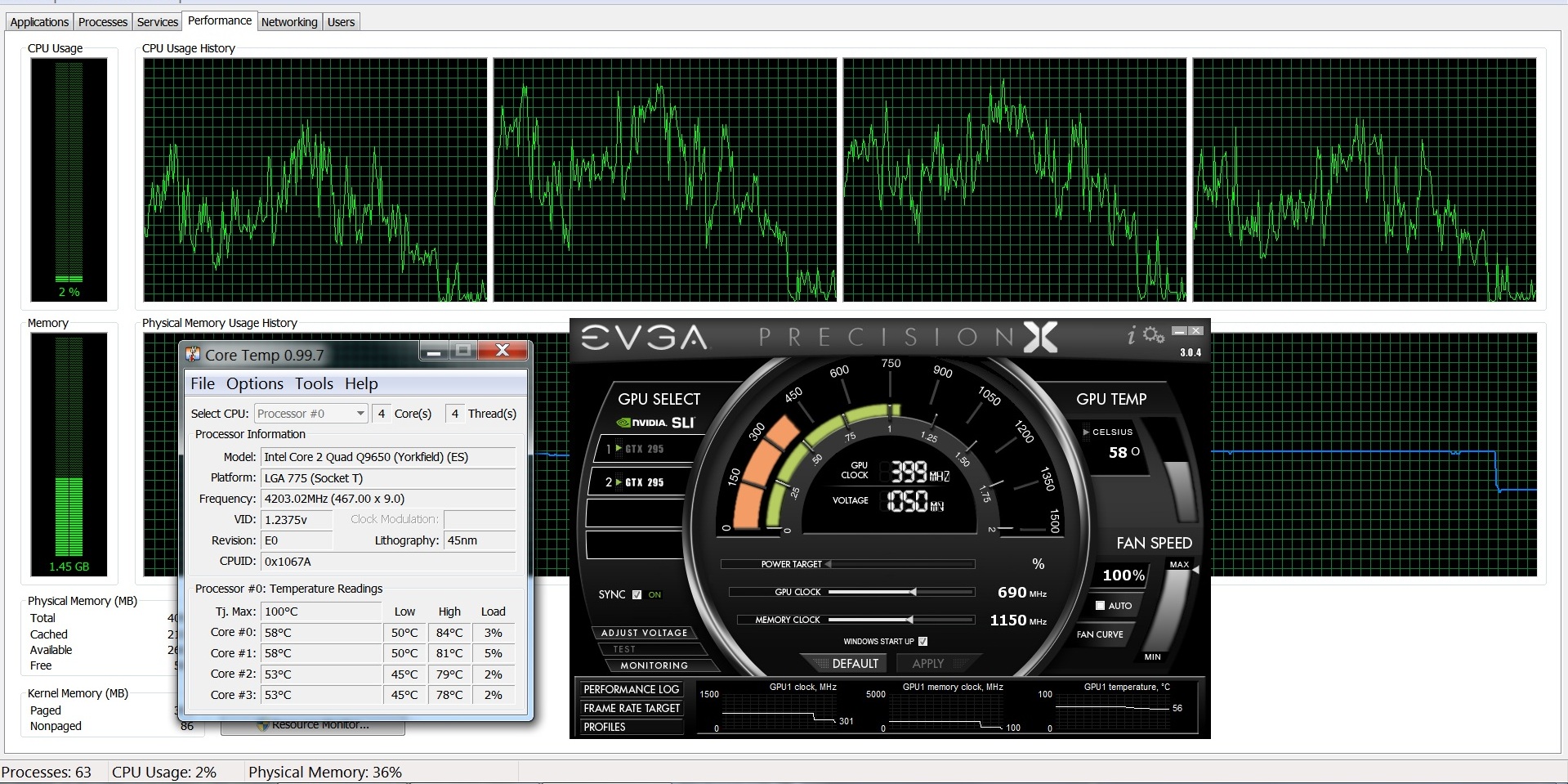This screenshot has height=784, width=1568.
Task: Select GPU 2 GTX 295
Action: [636, 482]
